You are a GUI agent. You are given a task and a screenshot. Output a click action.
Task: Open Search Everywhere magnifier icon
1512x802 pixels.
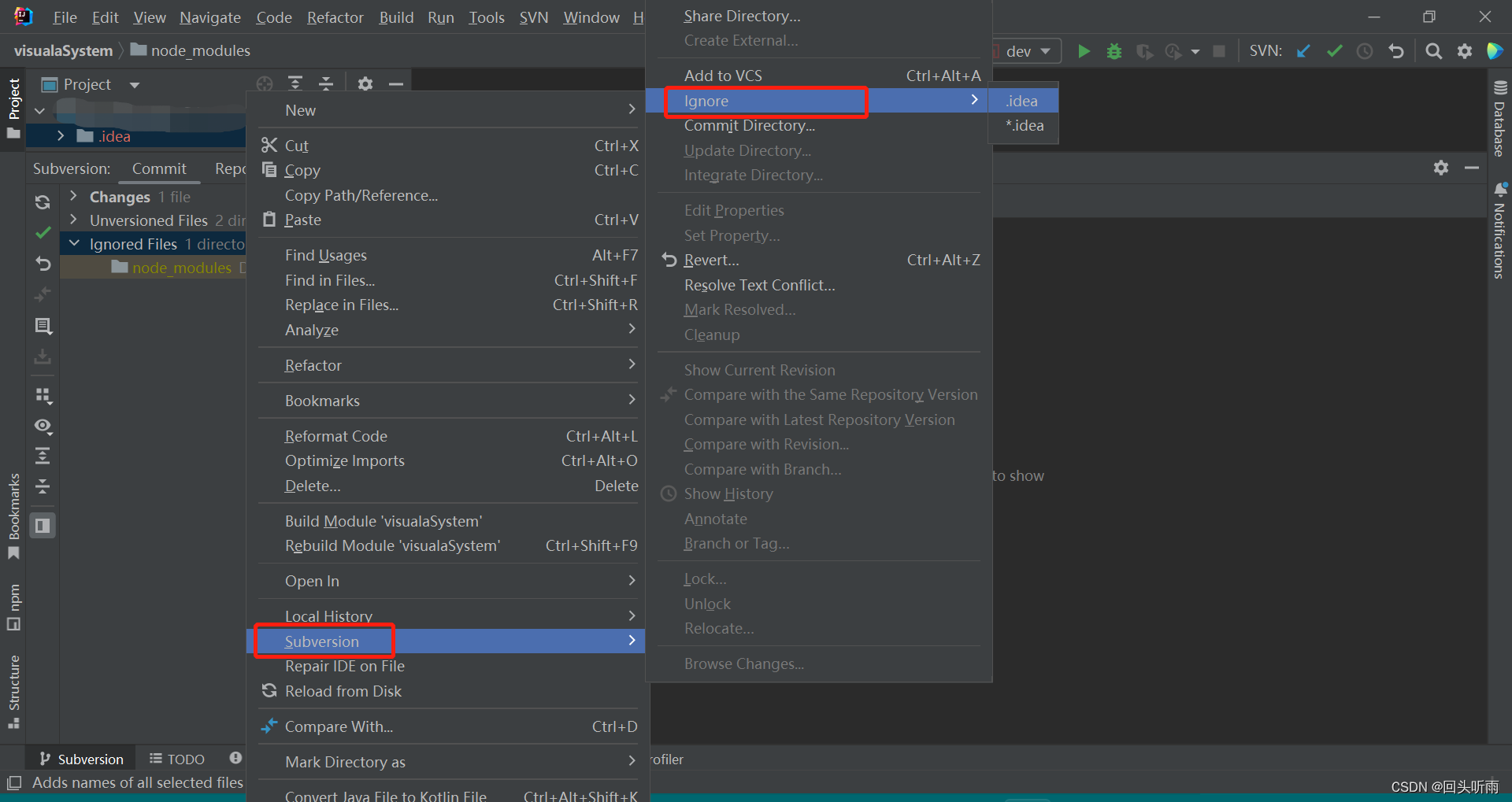click(x=1433, y=51)
